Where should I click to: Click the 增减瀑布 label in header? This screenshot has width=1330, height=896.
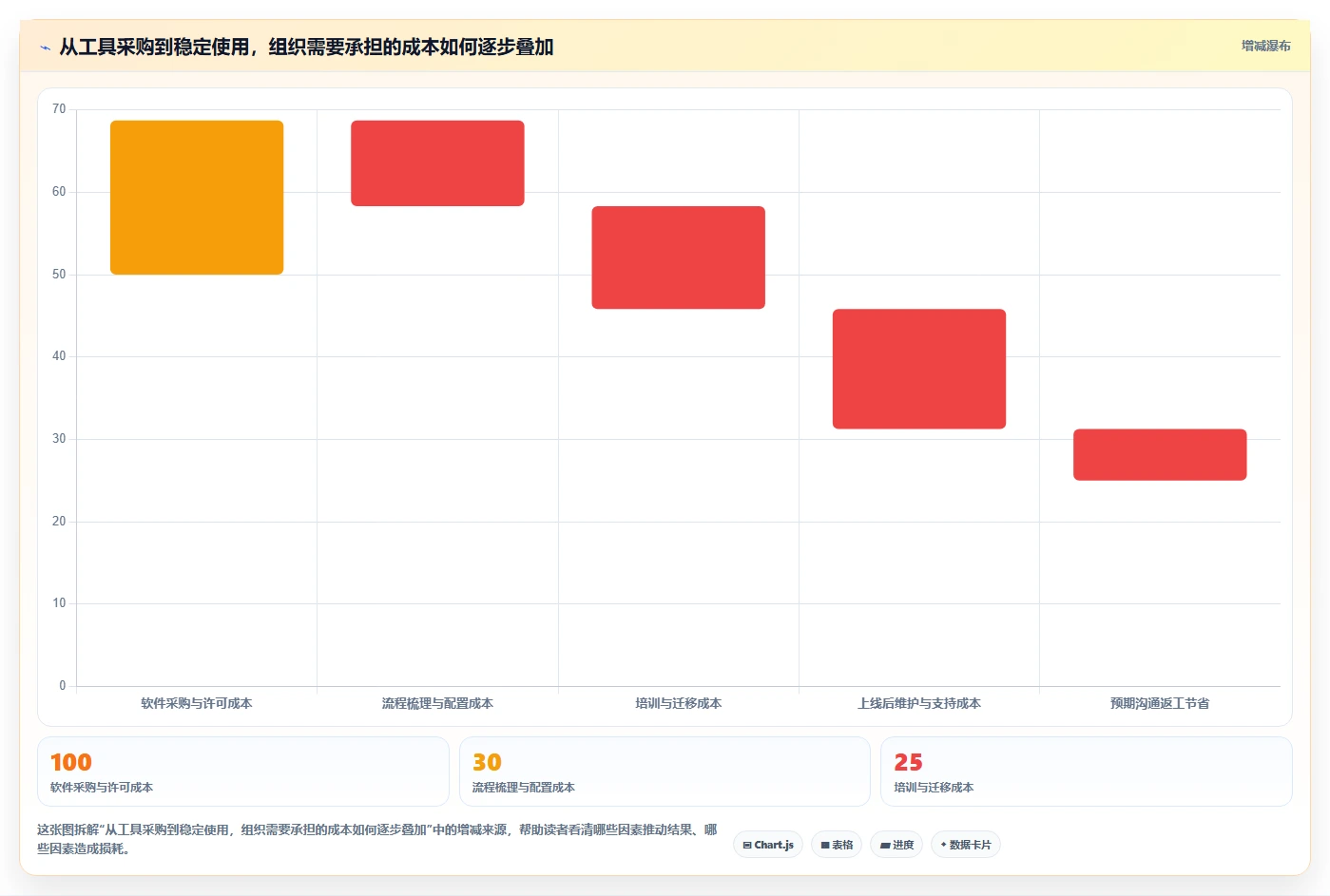point(1265,46)
